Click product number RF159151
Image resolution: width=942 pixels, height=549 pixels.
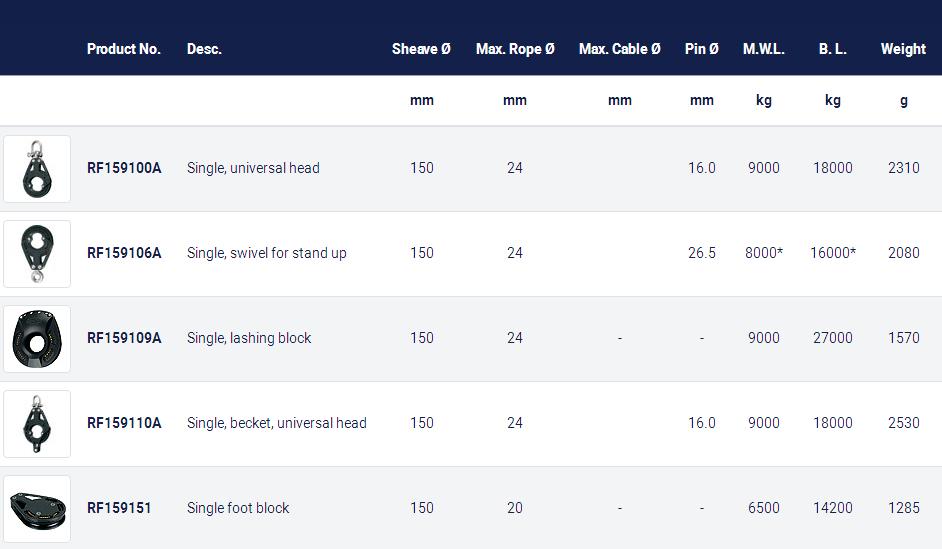click(x=119, y=508)
